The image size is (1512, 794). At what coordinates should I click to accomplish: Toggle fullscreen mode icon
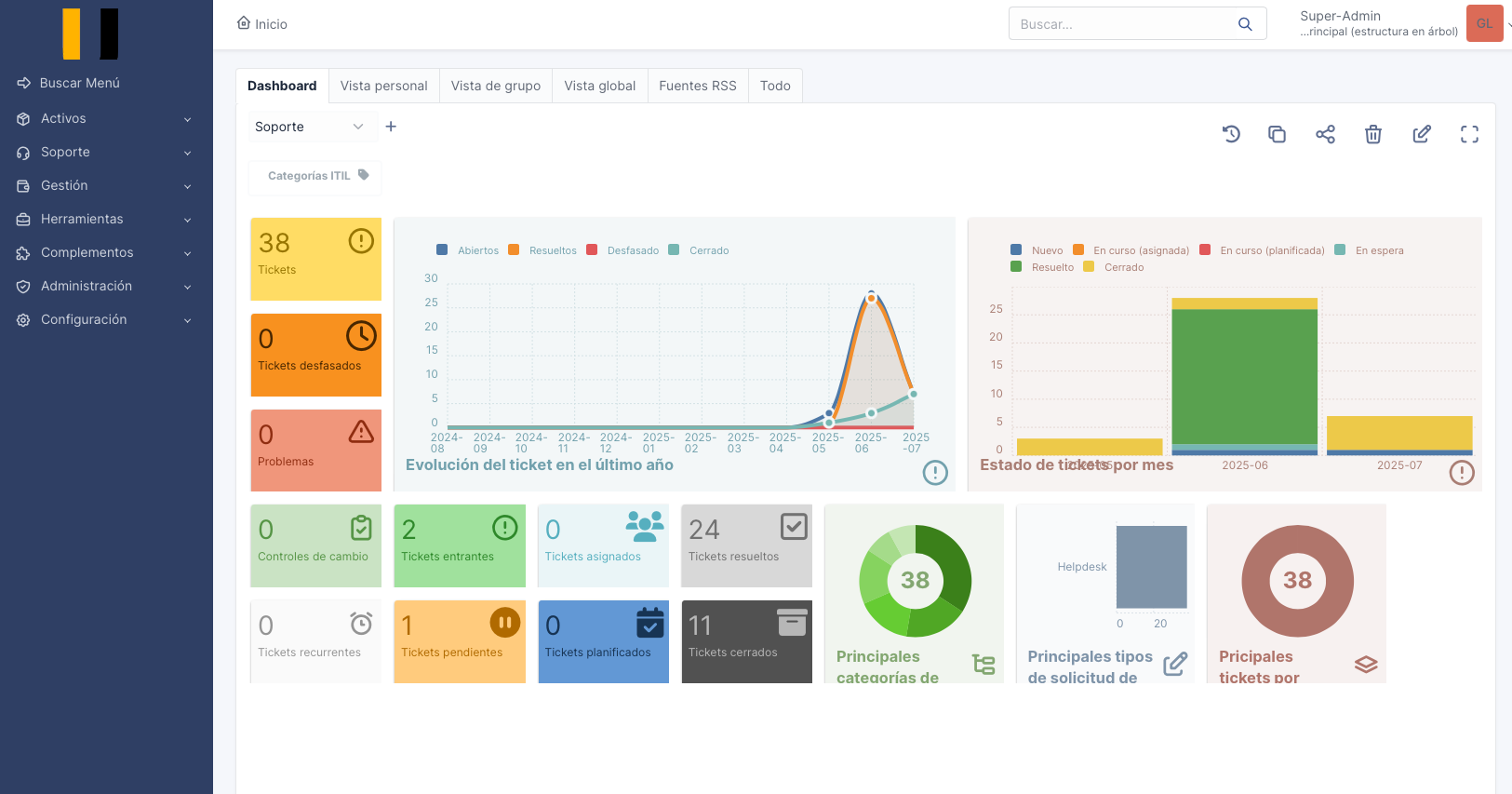click(x=1469, y=134)
